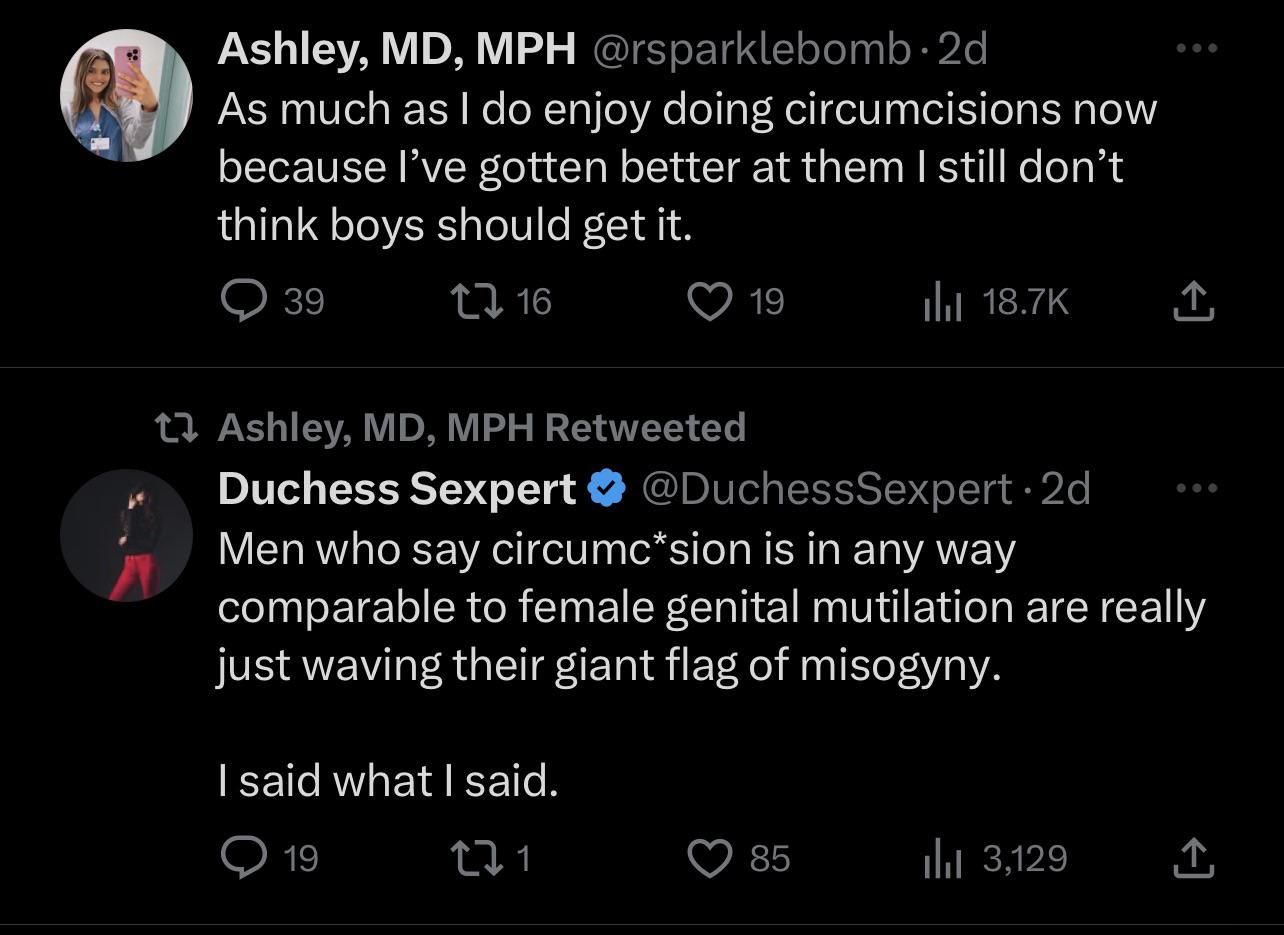Open Ashley's profile picture
The width and height of the screenshot is (1284, 935).
(126, 97)
